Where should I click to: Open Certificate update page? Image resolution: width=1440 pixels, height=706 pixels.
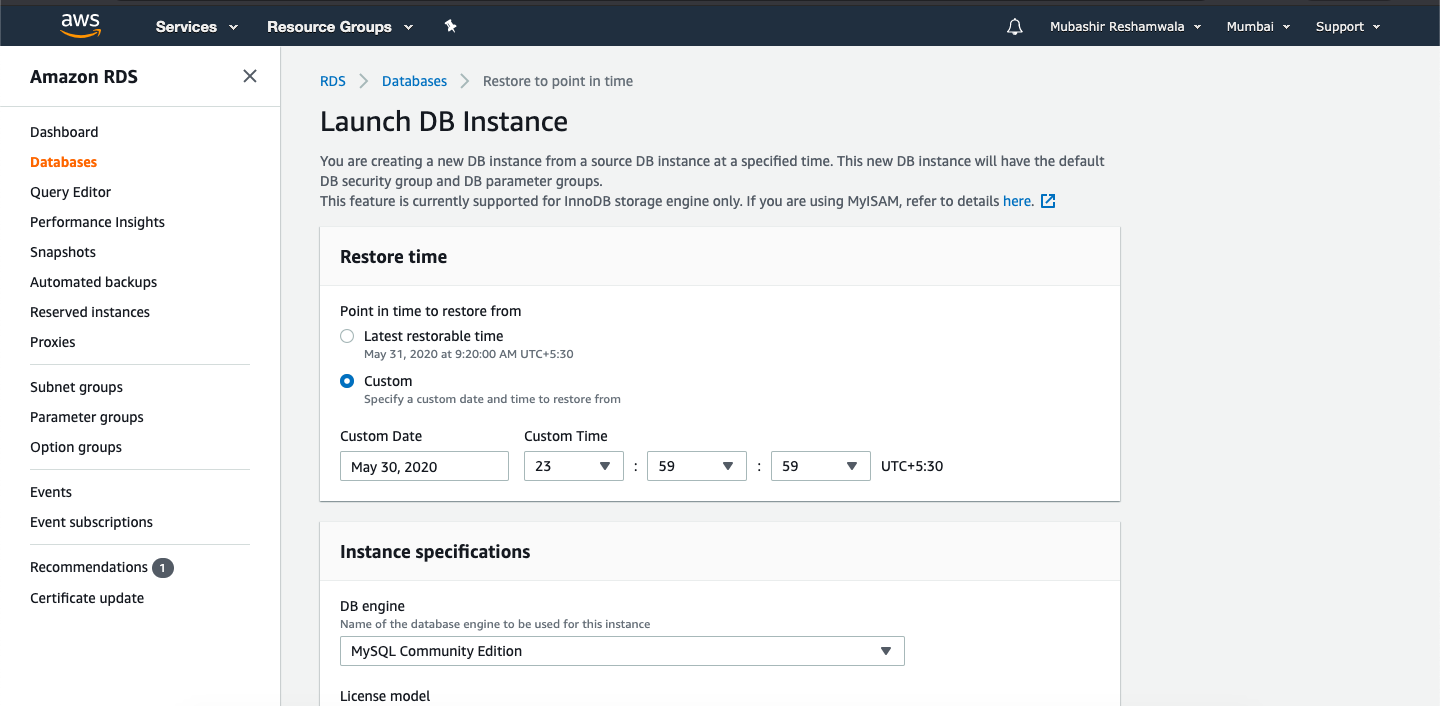[87, 598]
